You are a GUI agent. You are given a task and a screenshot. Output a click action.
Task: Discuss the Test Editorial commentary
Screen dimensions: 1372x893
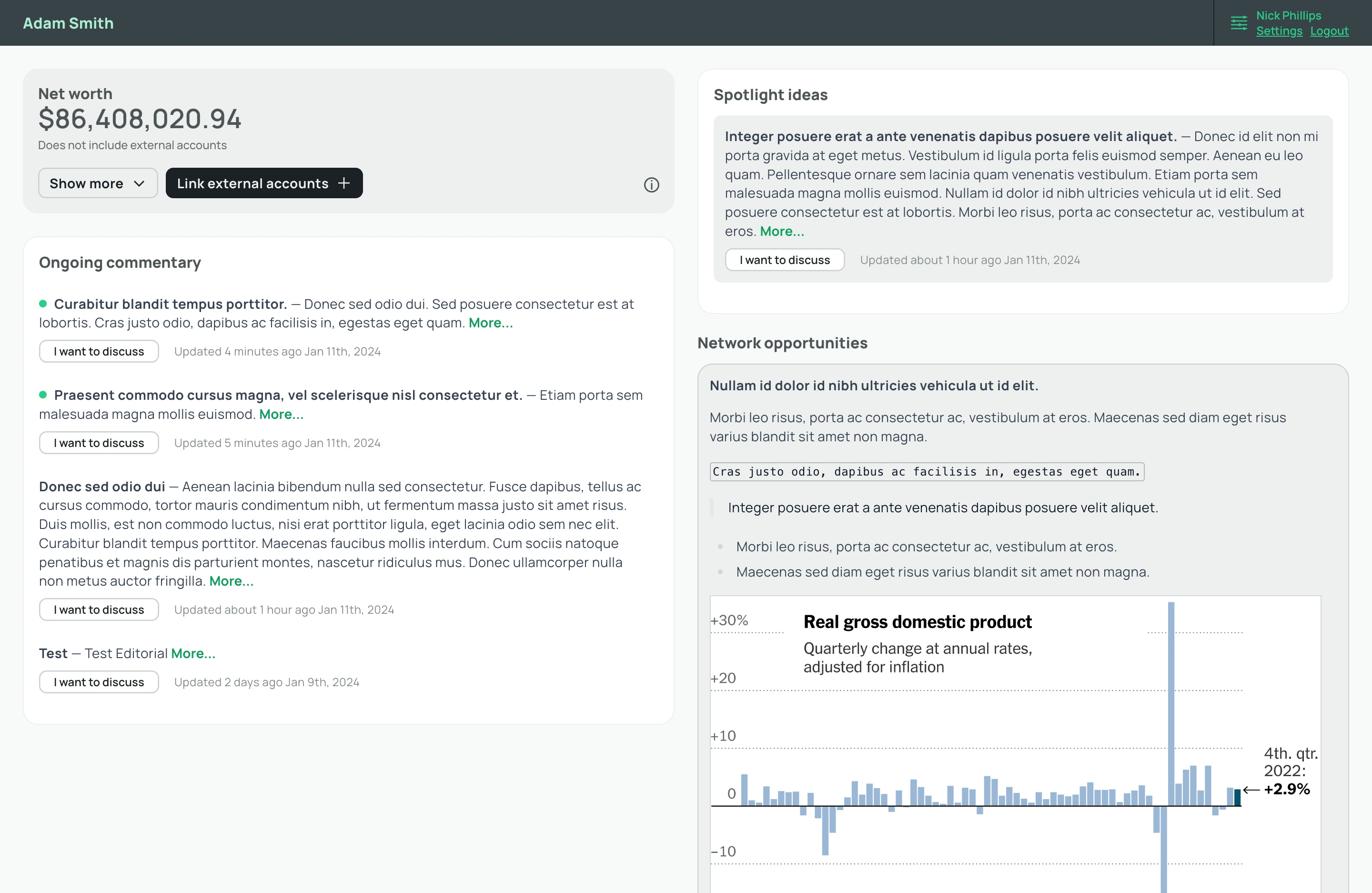click(x=99, y=682)
